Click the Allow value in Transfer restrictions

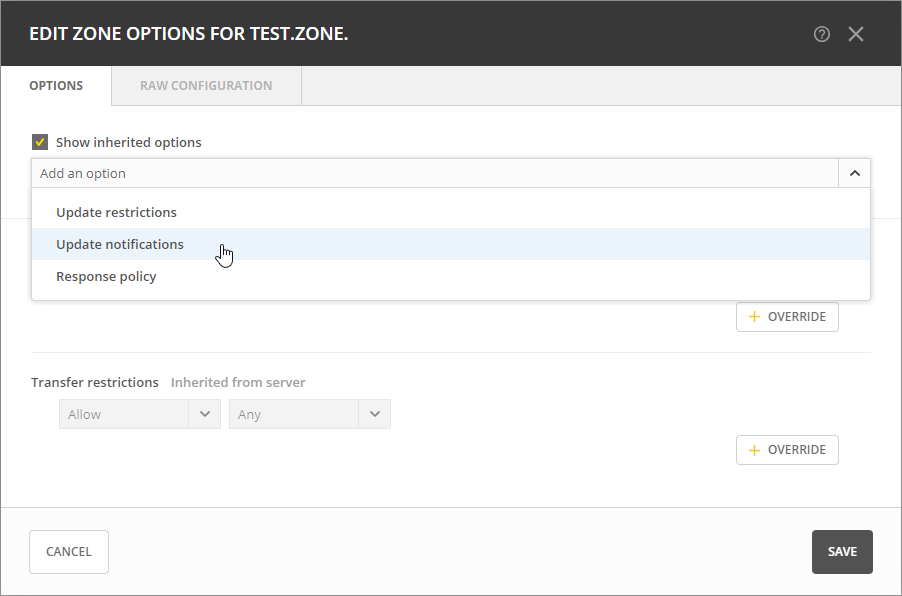coord(124,414)
